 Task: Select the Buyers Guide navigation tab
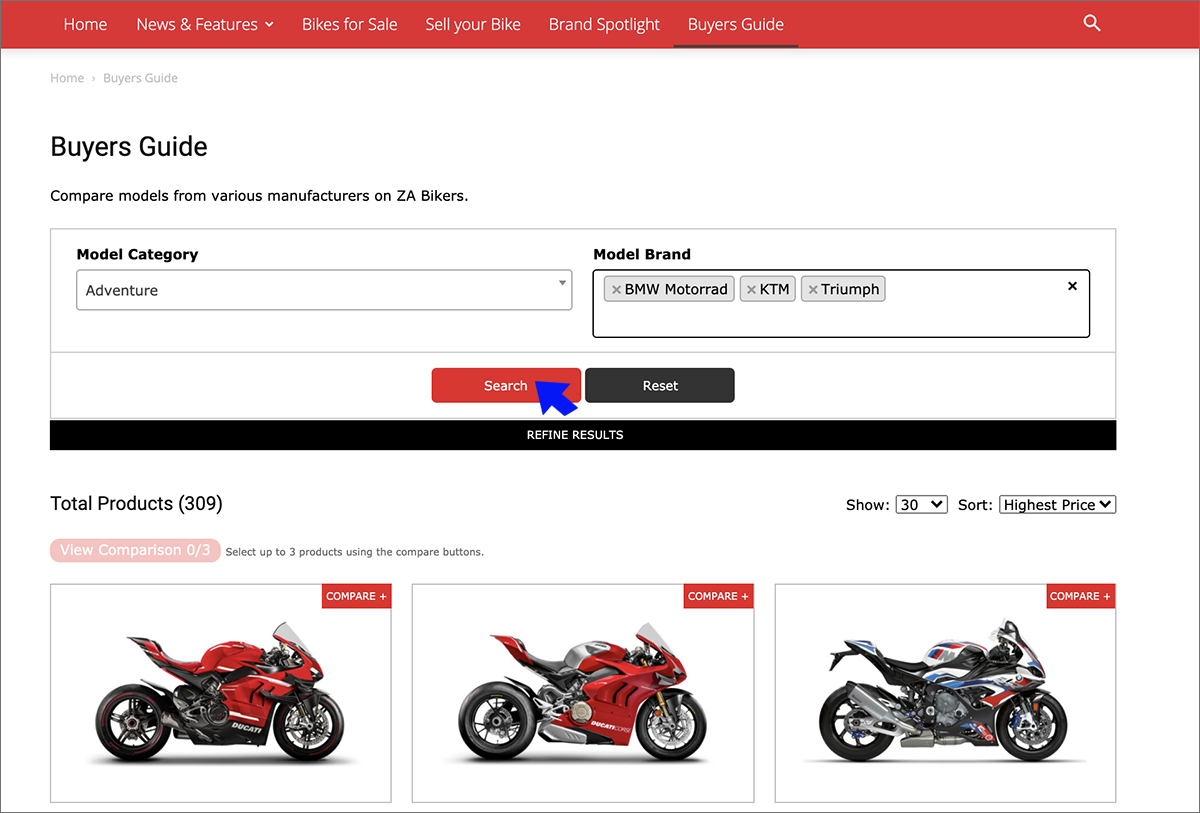coord(736,24)
